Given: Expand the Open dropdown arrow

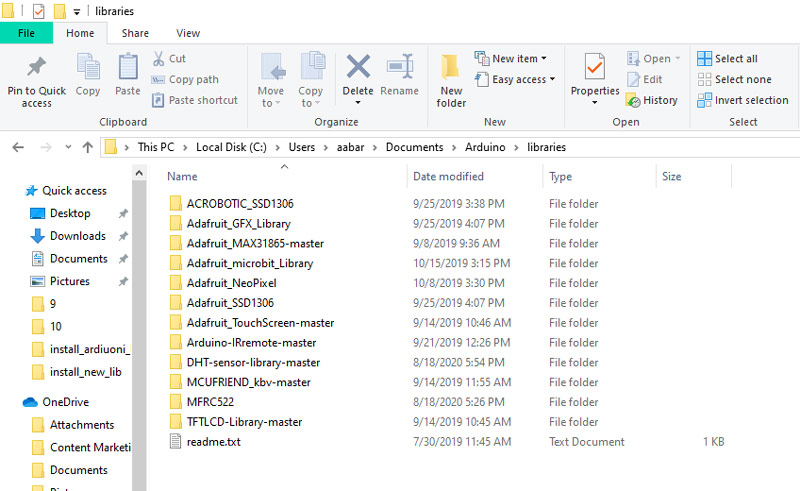Looking at the screenshot, I should point(678,59).
